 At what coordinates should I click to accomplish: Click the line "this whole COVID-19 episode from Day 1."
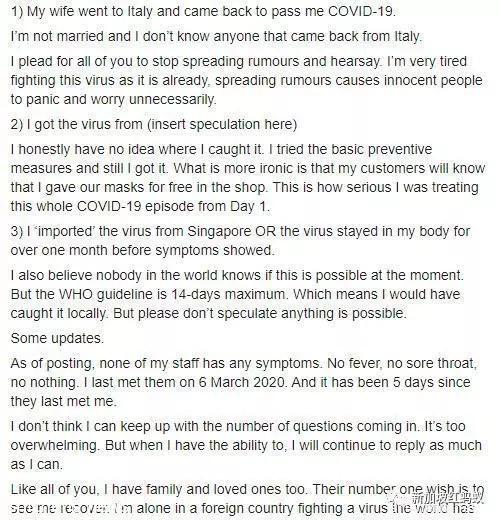(140, 206)
